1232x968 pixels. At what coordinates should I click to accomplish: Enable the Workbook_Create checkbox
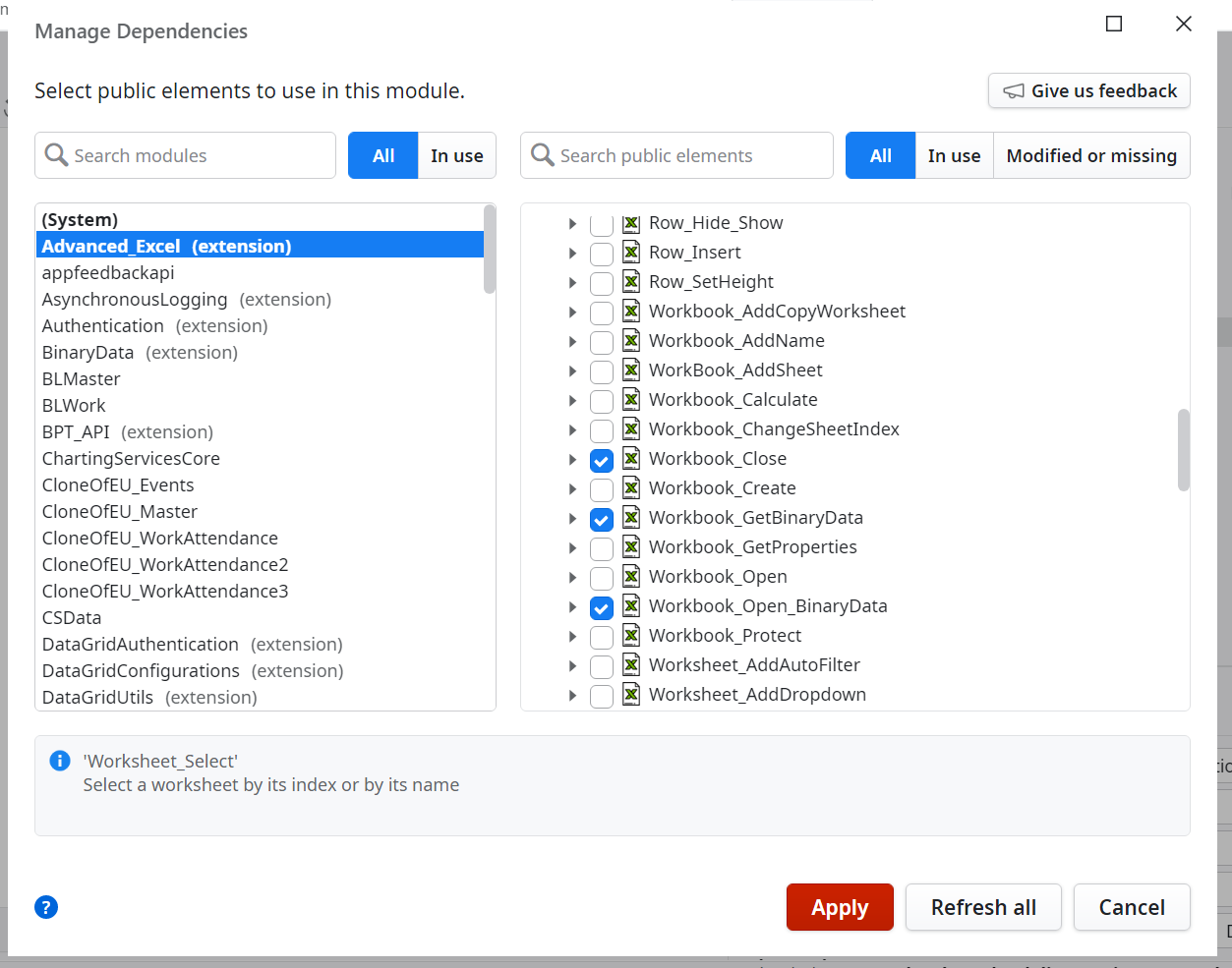(601, 488)
